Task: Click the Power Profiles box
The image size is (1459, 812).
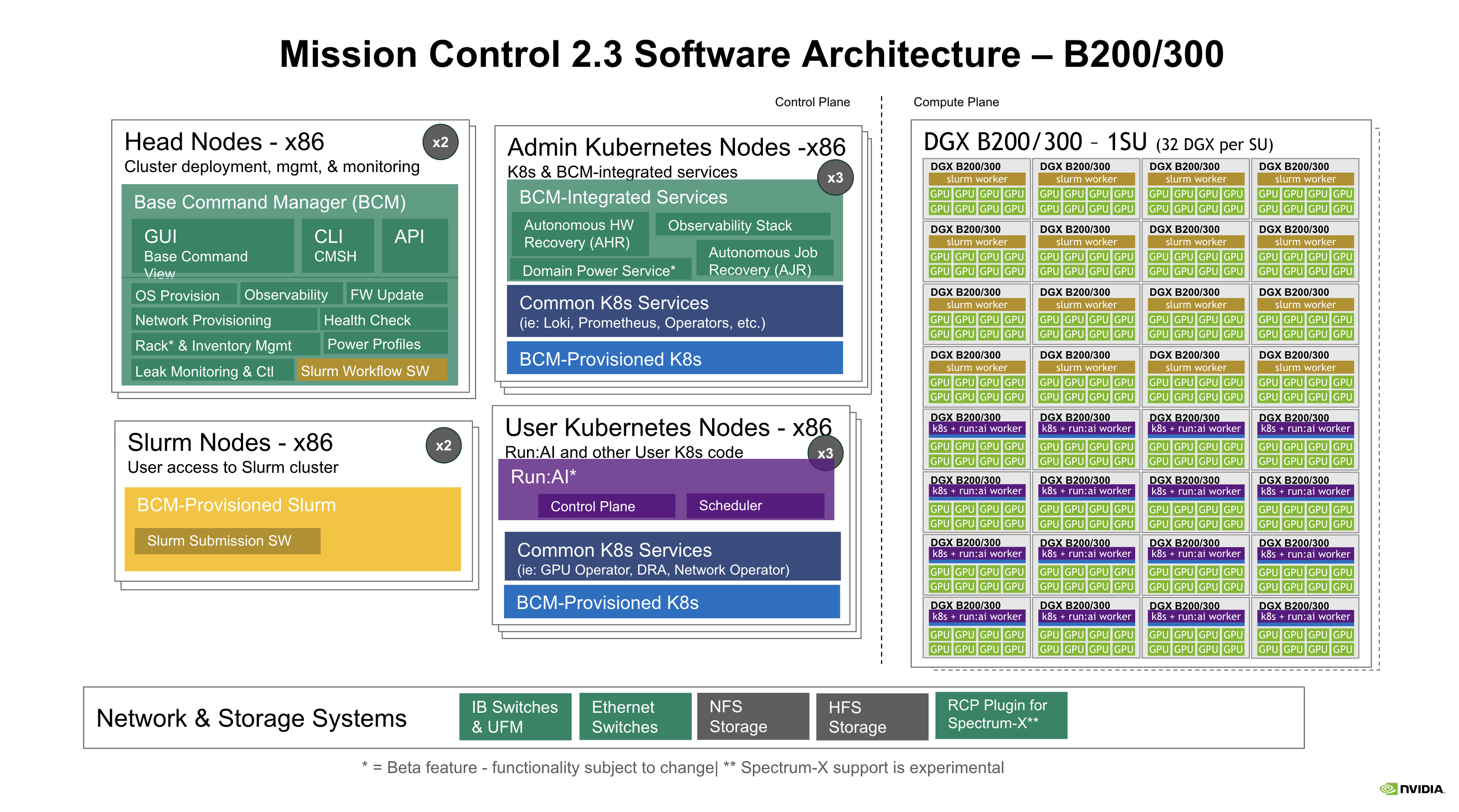Action: (x=385, y=344)
